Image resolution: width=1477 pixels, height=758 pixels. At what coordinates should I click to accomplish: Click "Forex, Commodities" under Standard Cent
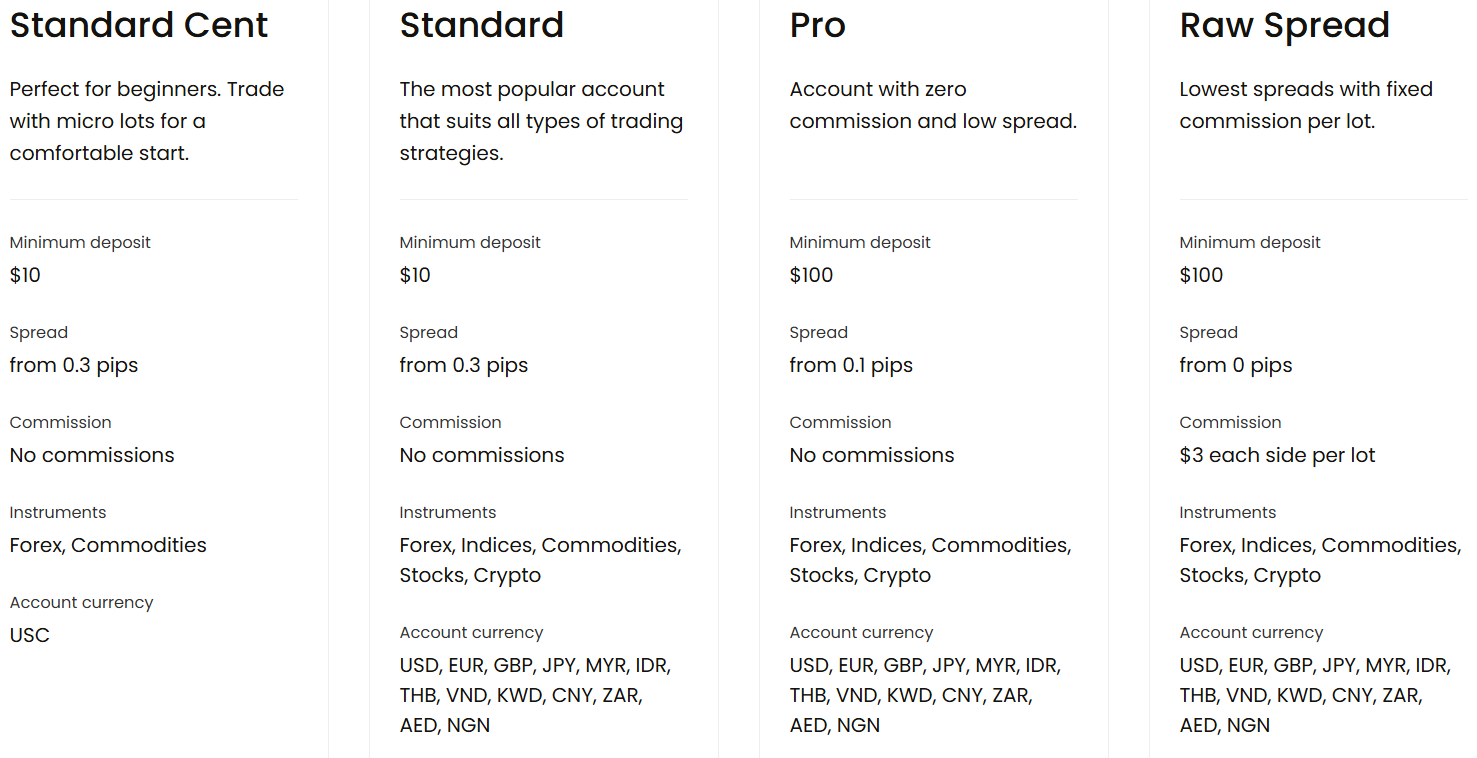coord(108,545)
